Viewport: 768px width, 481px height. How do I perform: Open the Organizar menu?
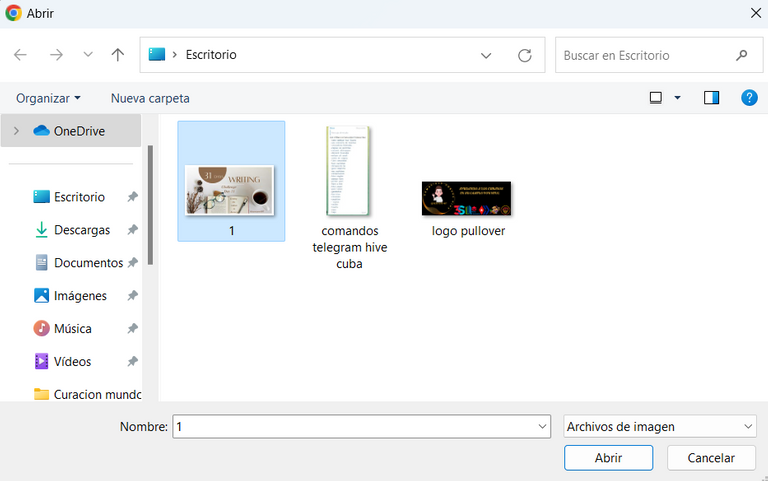tap(48, 98)
